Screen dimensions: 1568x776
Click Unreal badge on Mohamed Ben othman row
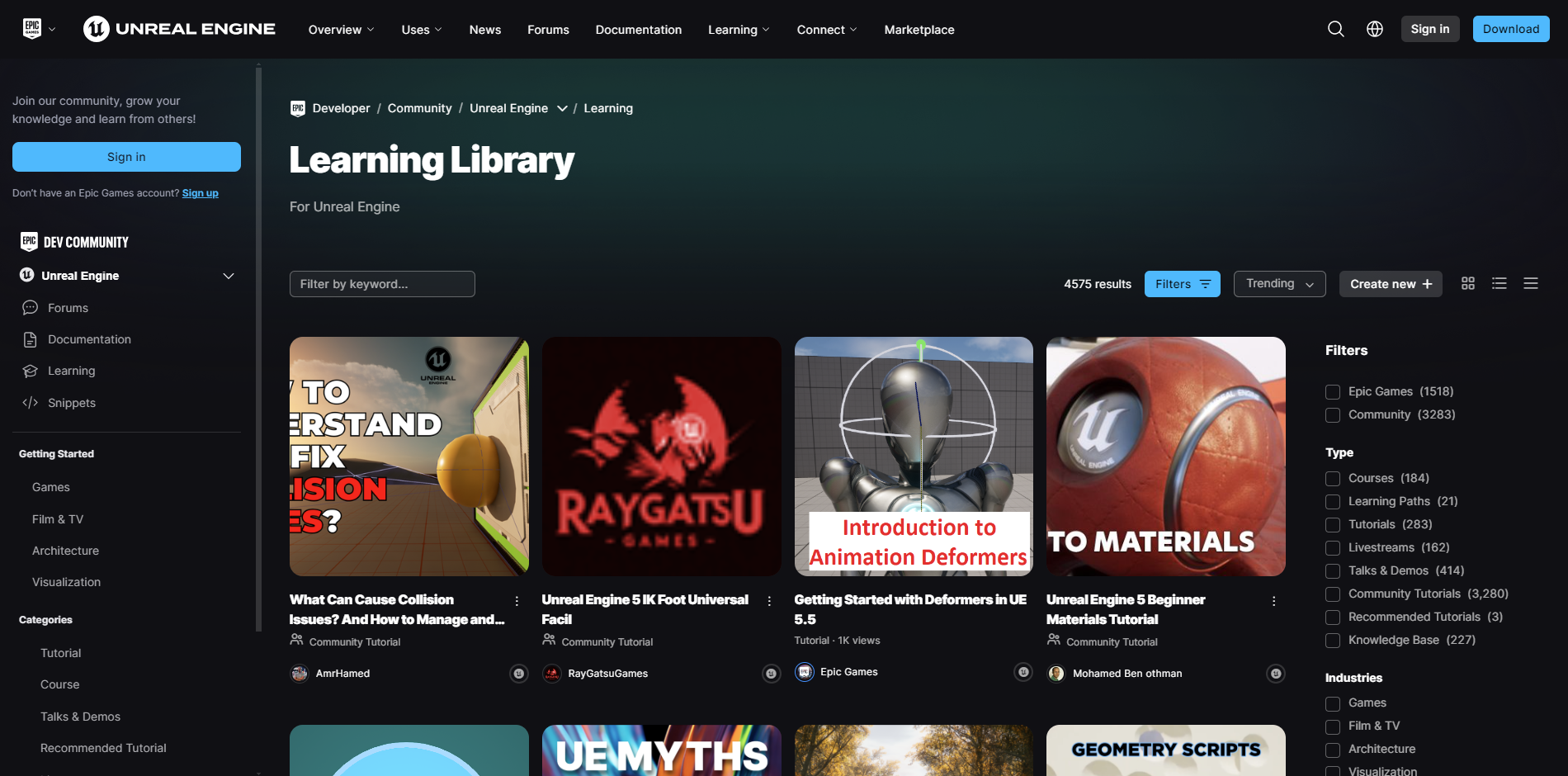[x=1276, y=674]
